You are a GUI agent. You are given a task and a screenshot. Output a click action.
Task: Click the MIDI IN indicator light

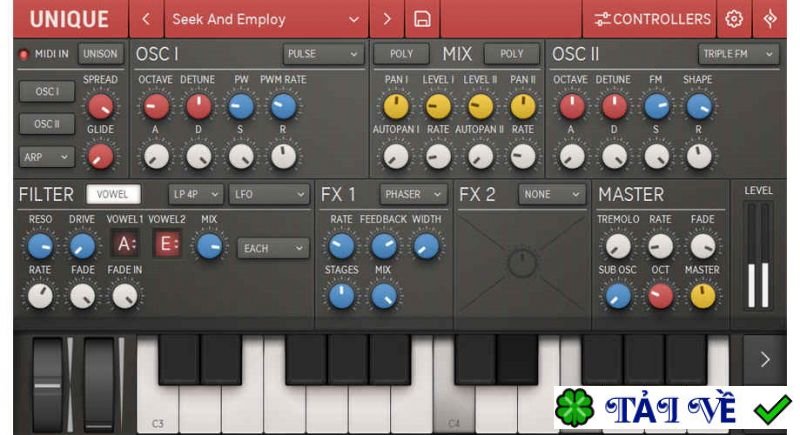coord(23,54)
